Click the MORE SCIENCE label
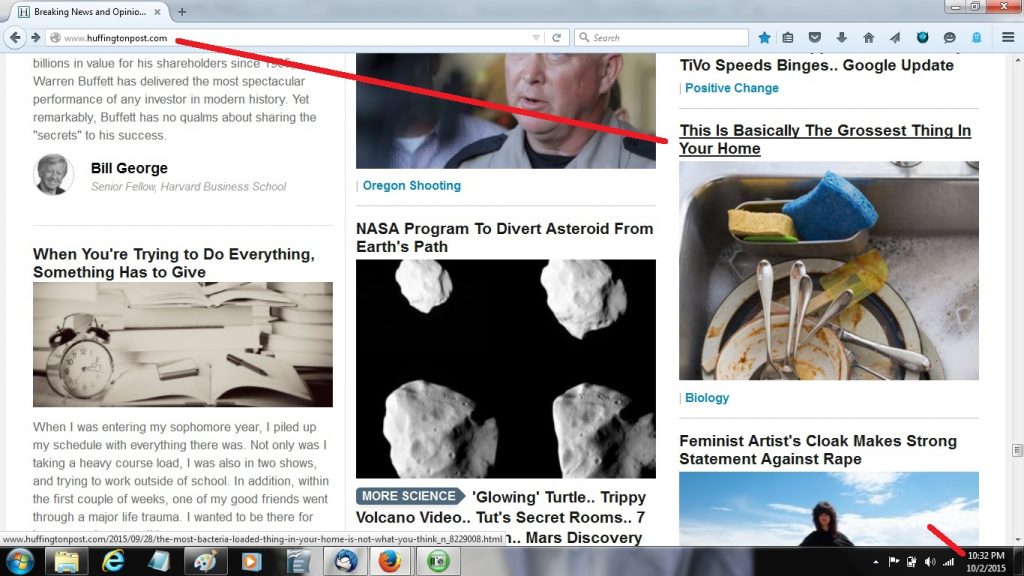 tap(409, 496)
